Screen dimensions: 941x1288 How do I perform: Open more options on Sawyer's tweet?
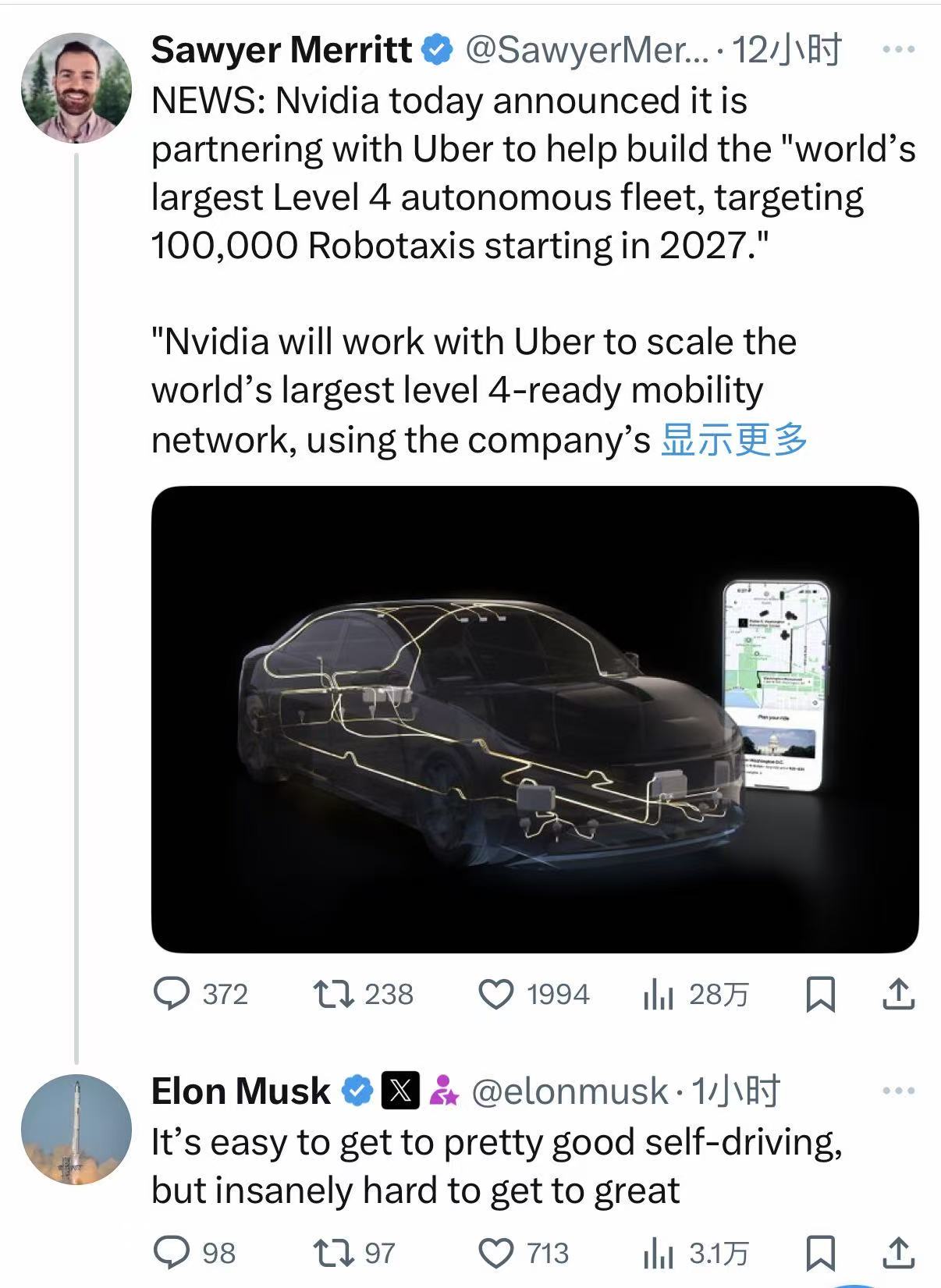(x=898, y=49)
